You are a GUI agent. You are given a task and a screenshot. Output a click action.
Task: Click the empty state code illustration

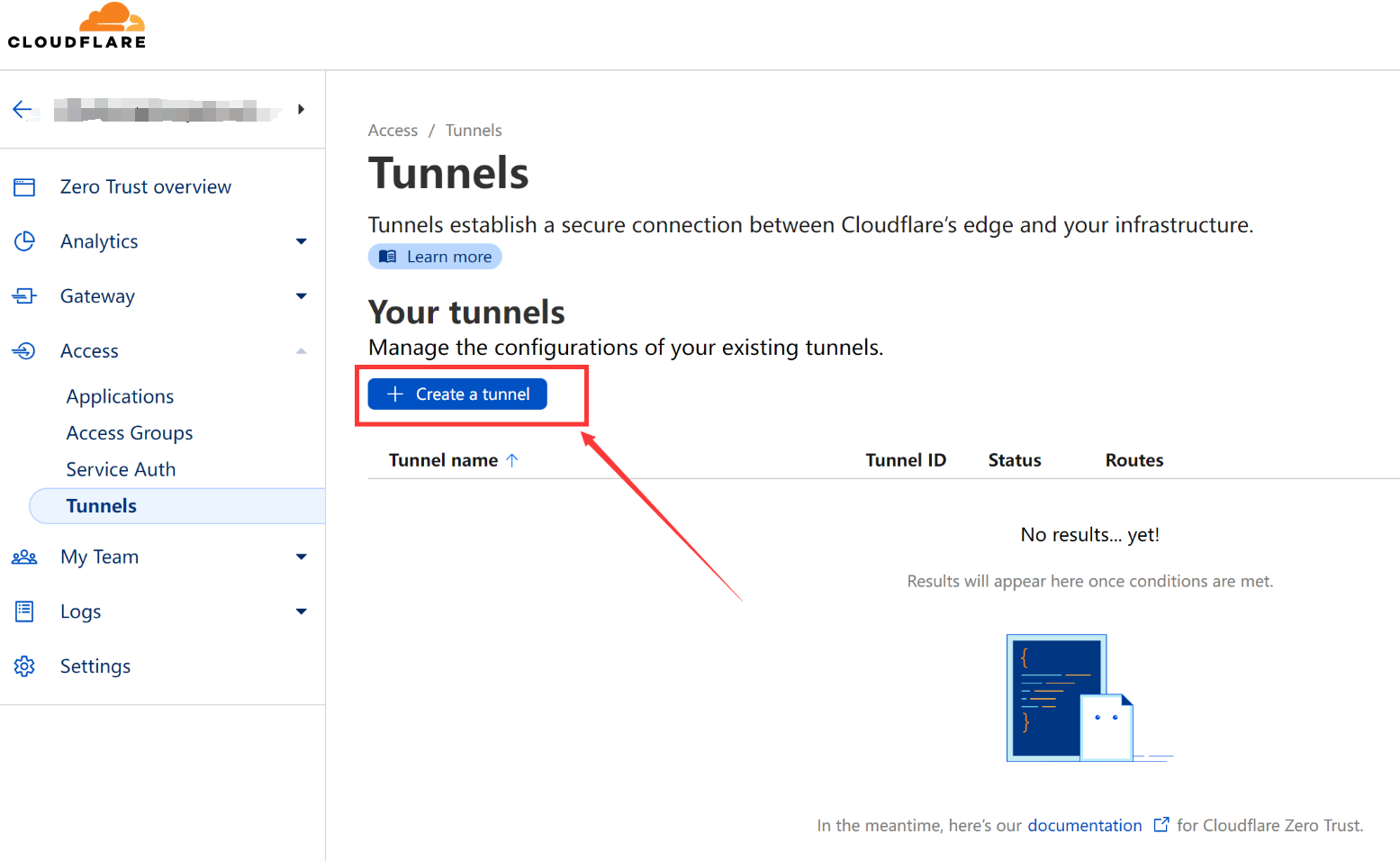tap(1089, 698)
